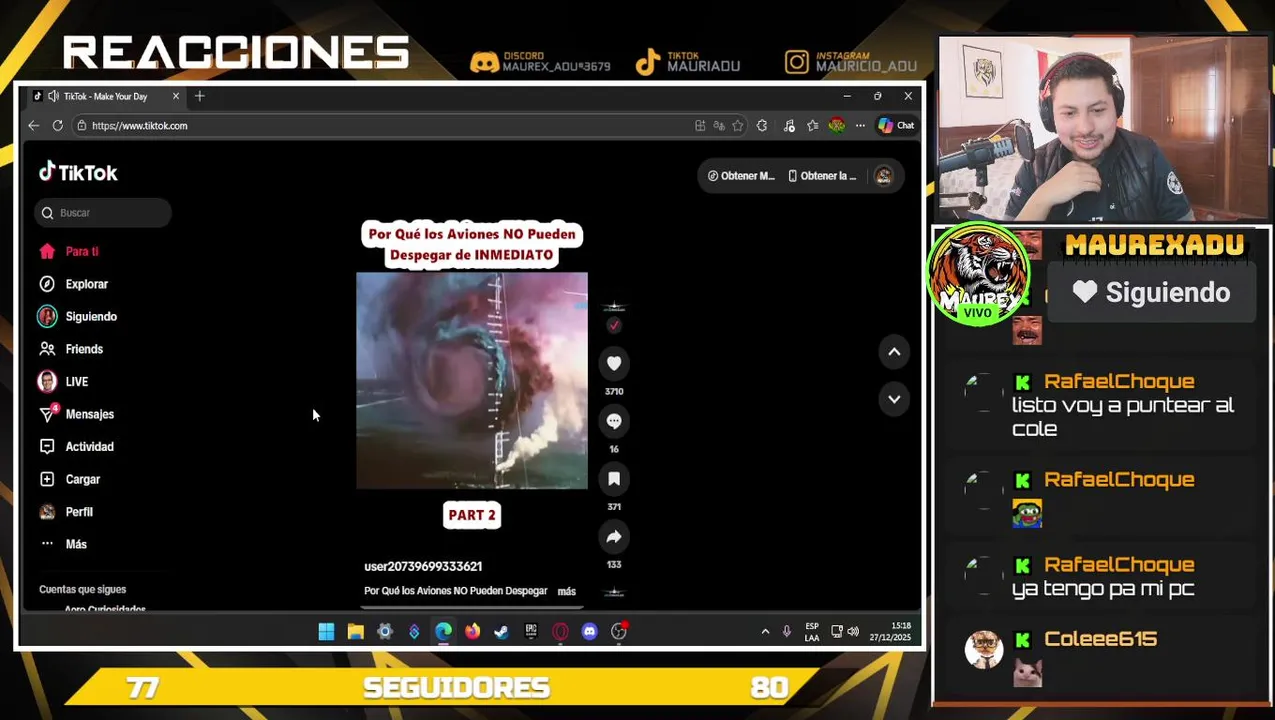
Task: Share the video with the arrow icon
Action: point(614,537)
